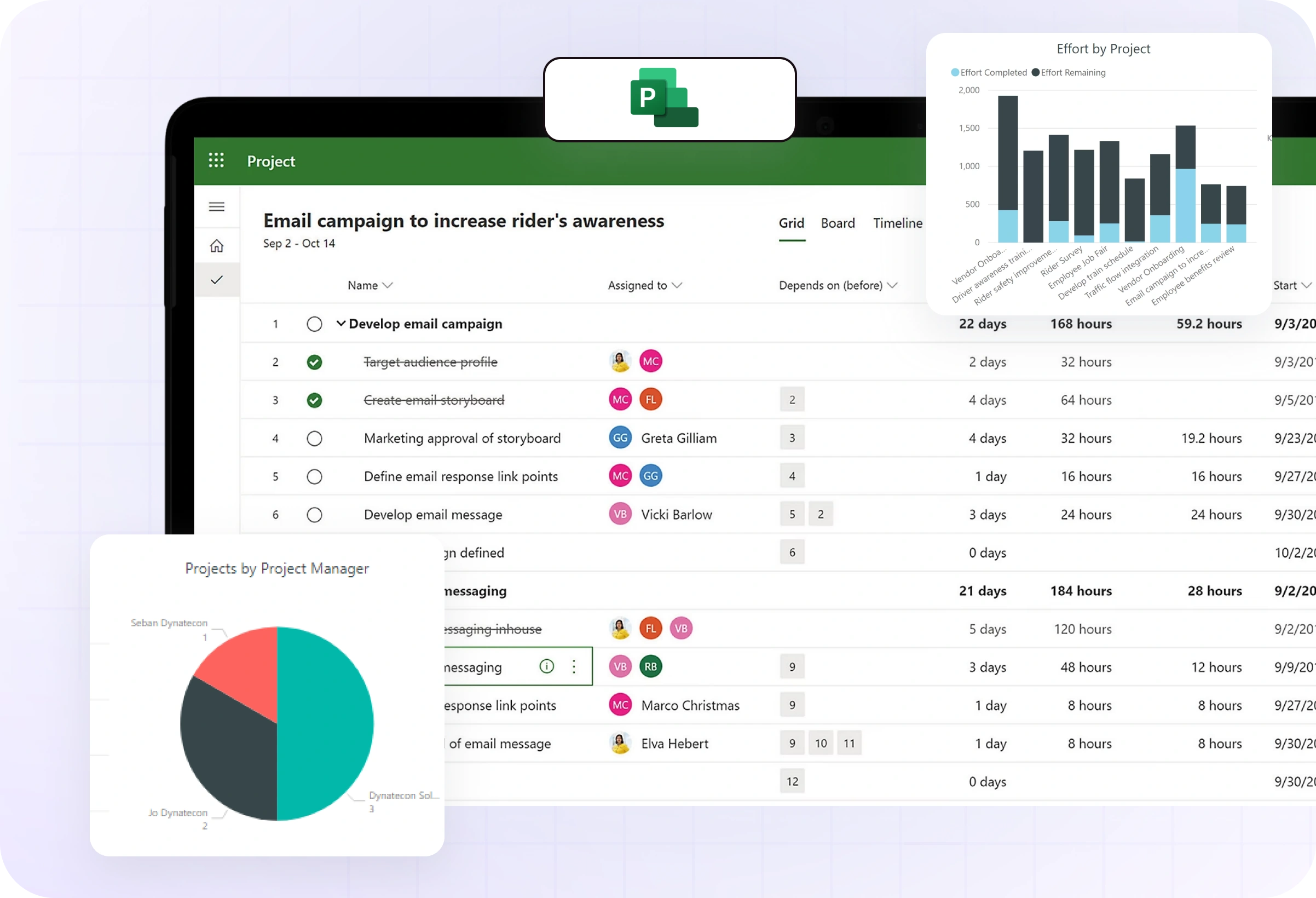The image size is (1316, 898).
Task: Click photo avatar on Target audience profile row
Action: pyautogui.click(x=620, y=361)
